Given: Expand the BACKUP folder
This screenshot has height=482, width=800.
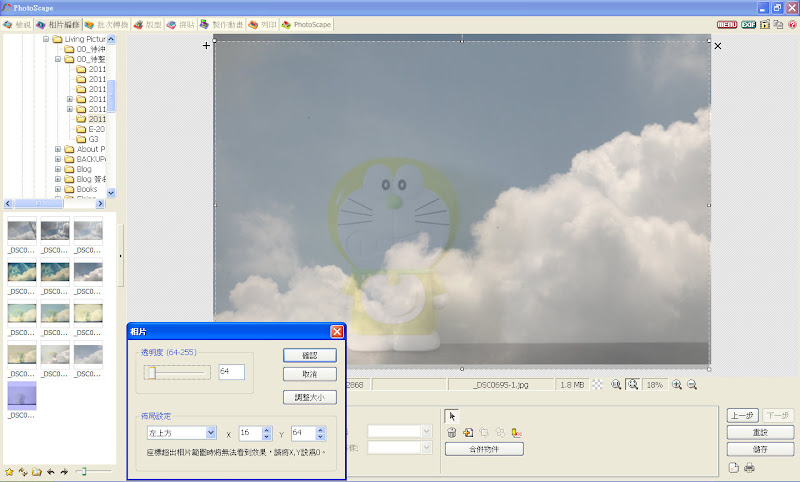Looking at the screenshot, I should coord(58,159).
